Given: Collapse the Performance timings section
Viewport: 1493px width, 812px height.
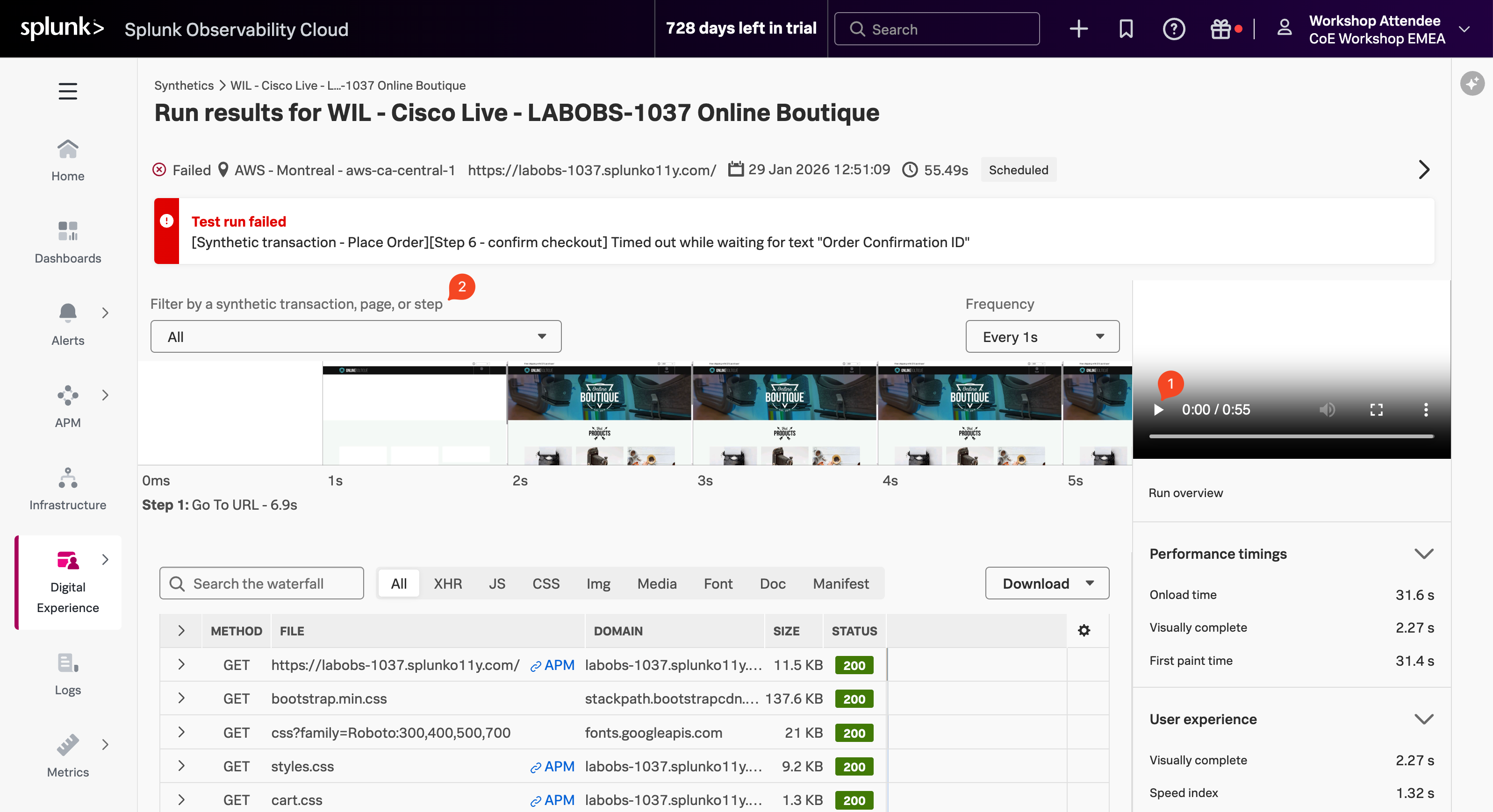Looking at the screenshot, I should tap(1423, 554).
